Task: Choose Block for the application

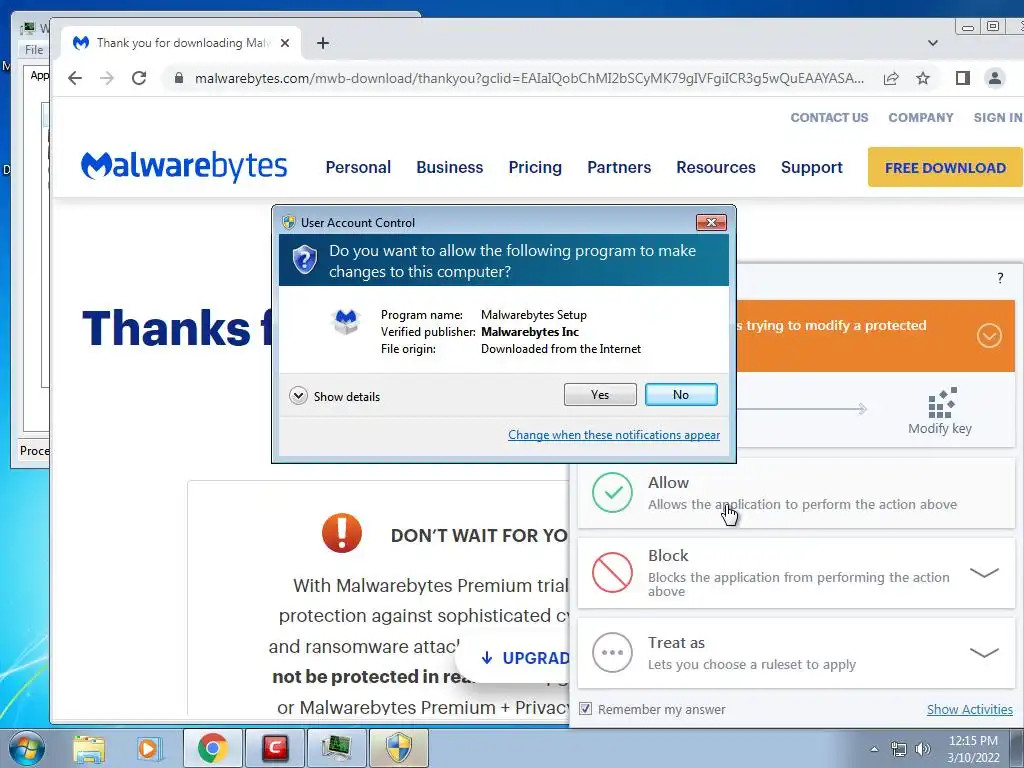Action: click(796, 573)
